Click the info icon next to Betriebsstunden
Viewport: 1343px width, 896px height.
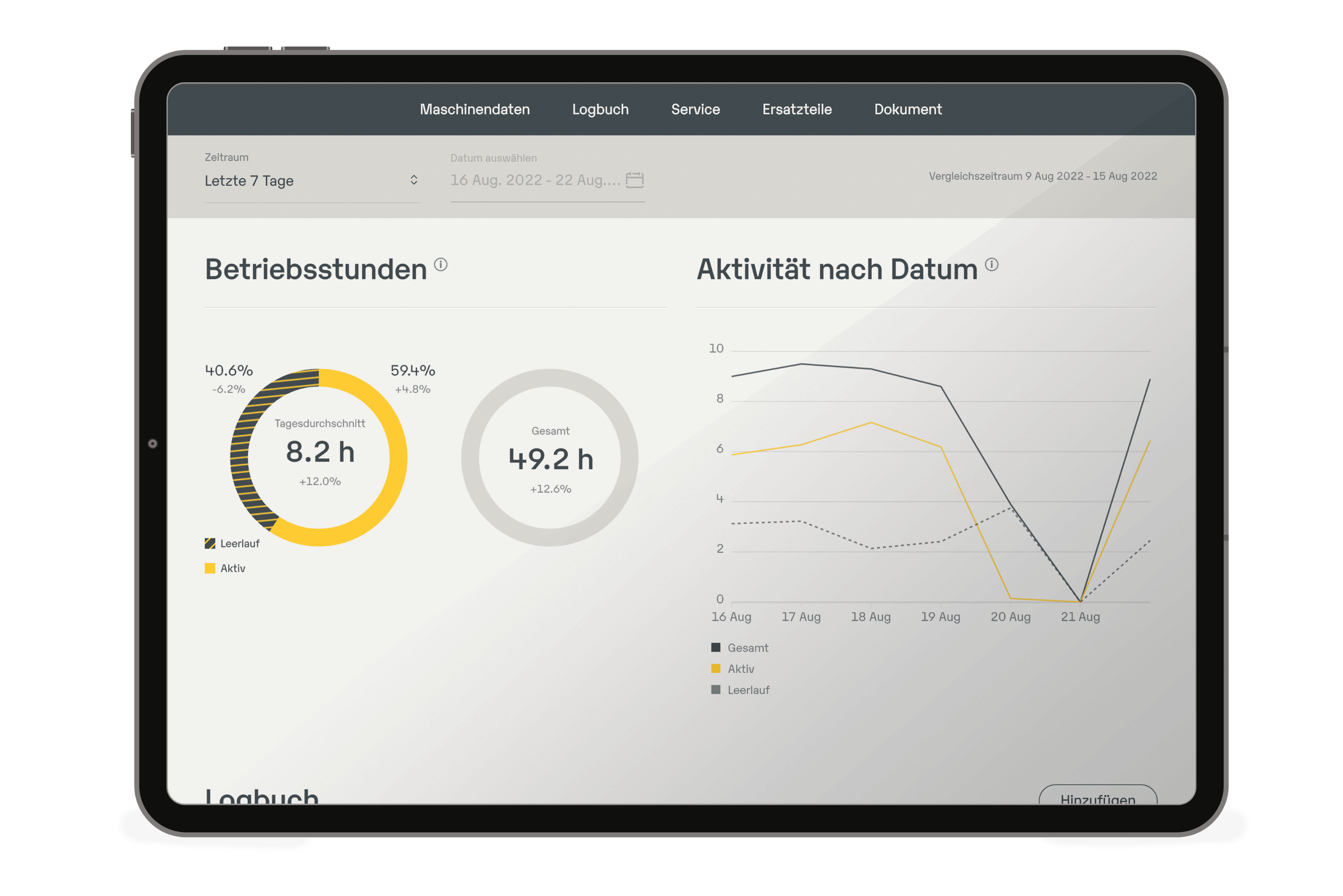440,264
